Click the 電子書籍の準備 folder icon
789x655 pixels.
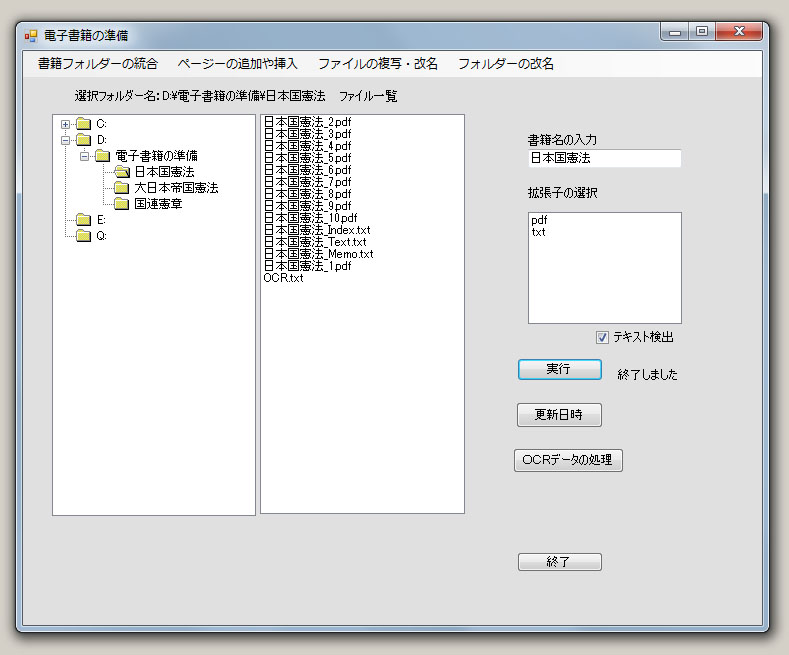pos(102,156)
